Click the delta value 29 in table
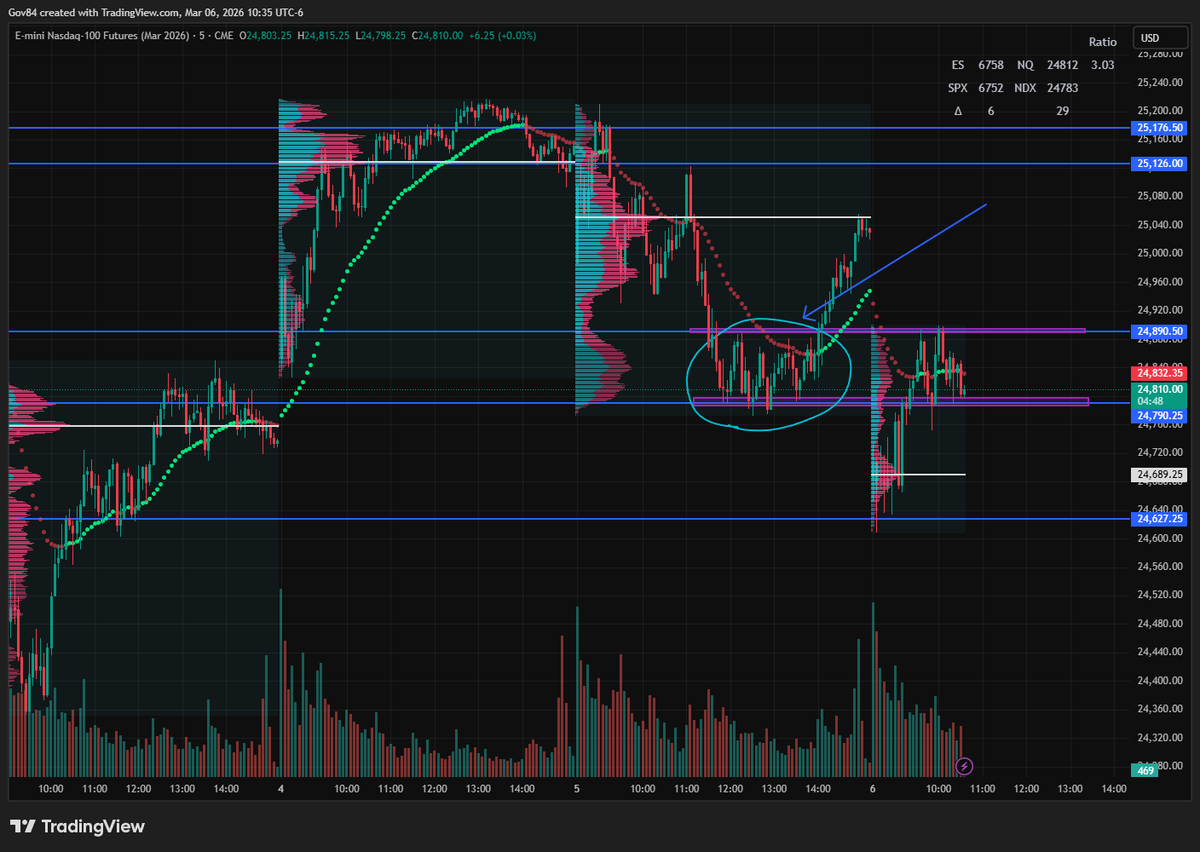 (x=1062, y=111)
